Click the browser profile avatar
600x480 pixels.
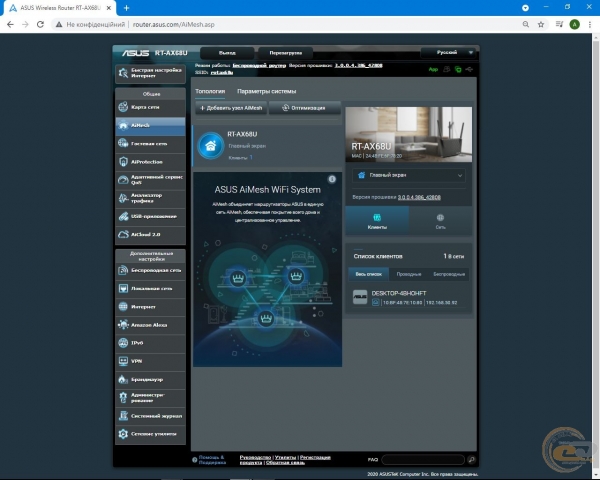(x=574, y=24)
